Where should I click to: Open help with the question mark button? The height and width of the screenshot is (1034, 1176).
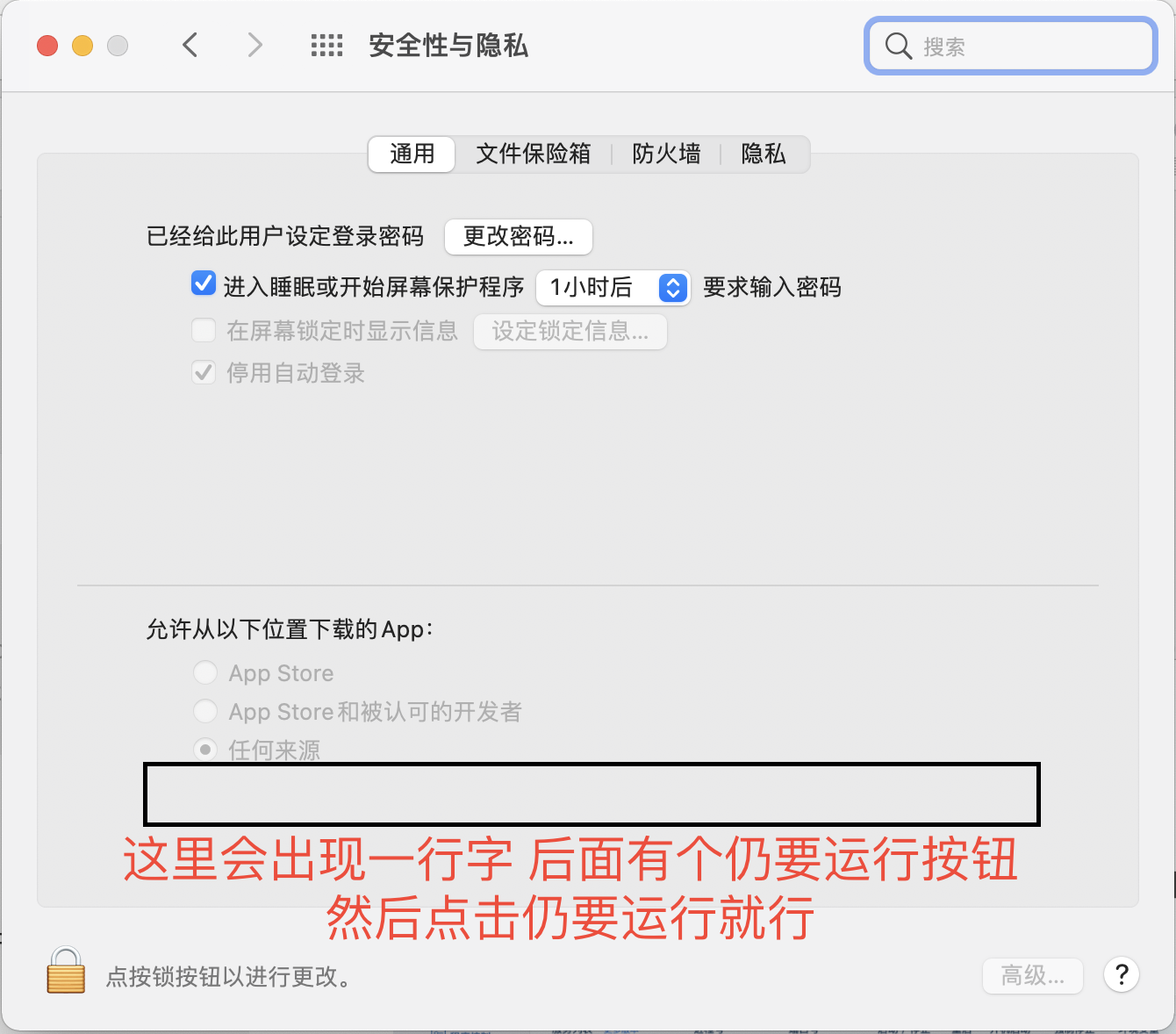point(1121,974)
